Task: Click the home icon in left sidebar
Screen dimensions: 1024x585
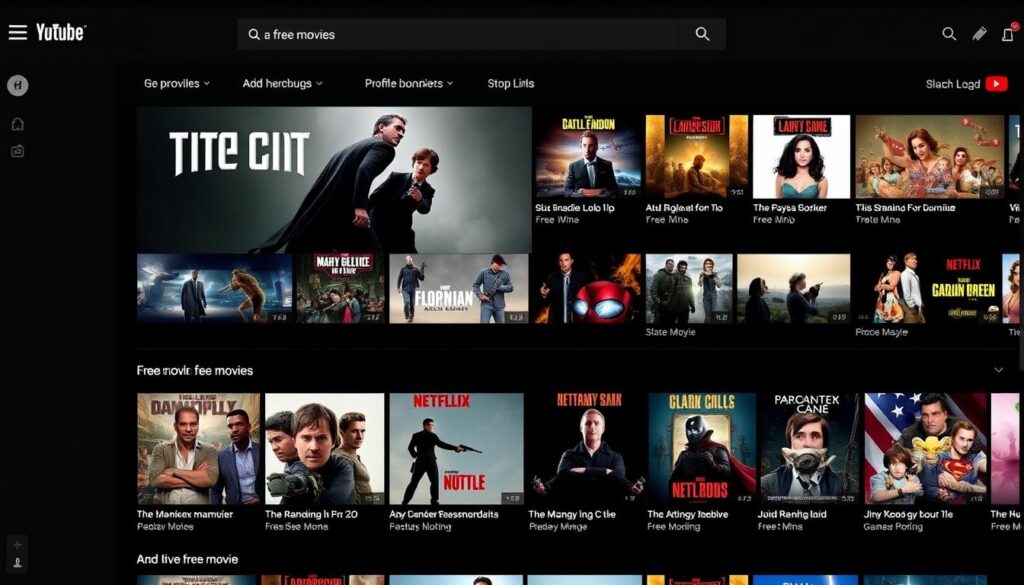Action: click(18, 124)
